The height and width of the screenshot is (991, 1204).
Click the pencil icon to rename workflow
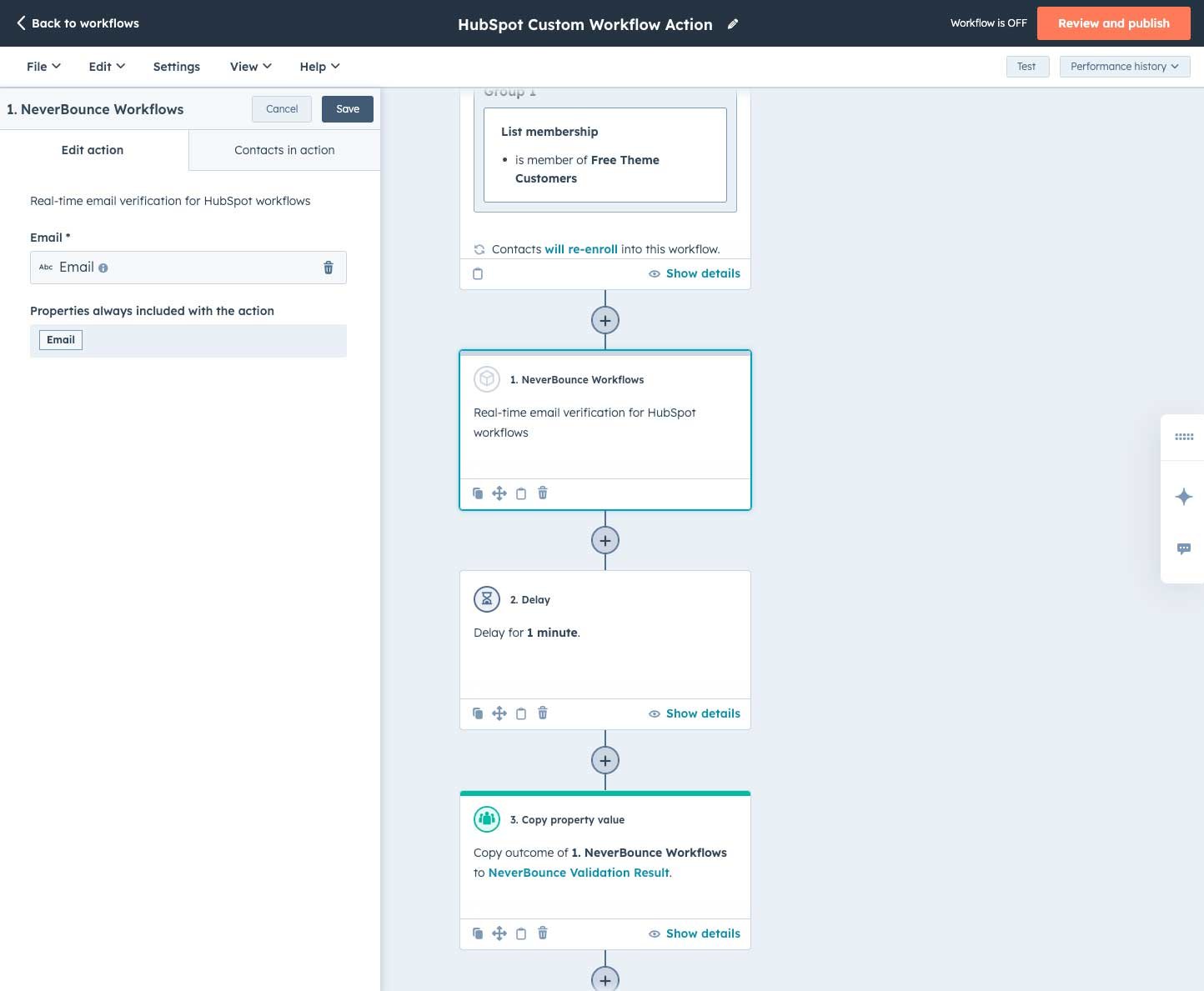pyautogui.click(x=733, y=24)
